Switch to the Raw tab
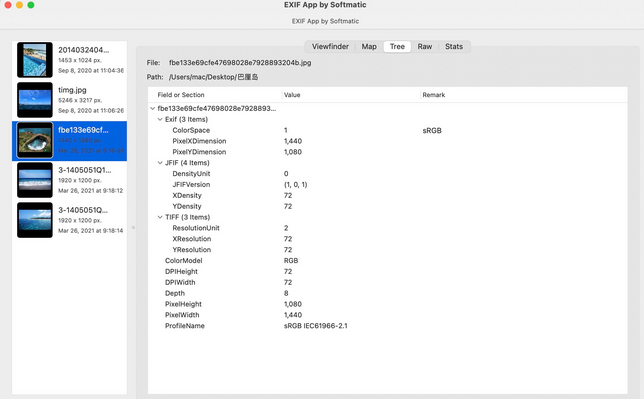644x399 pixels. pos(425,46)
